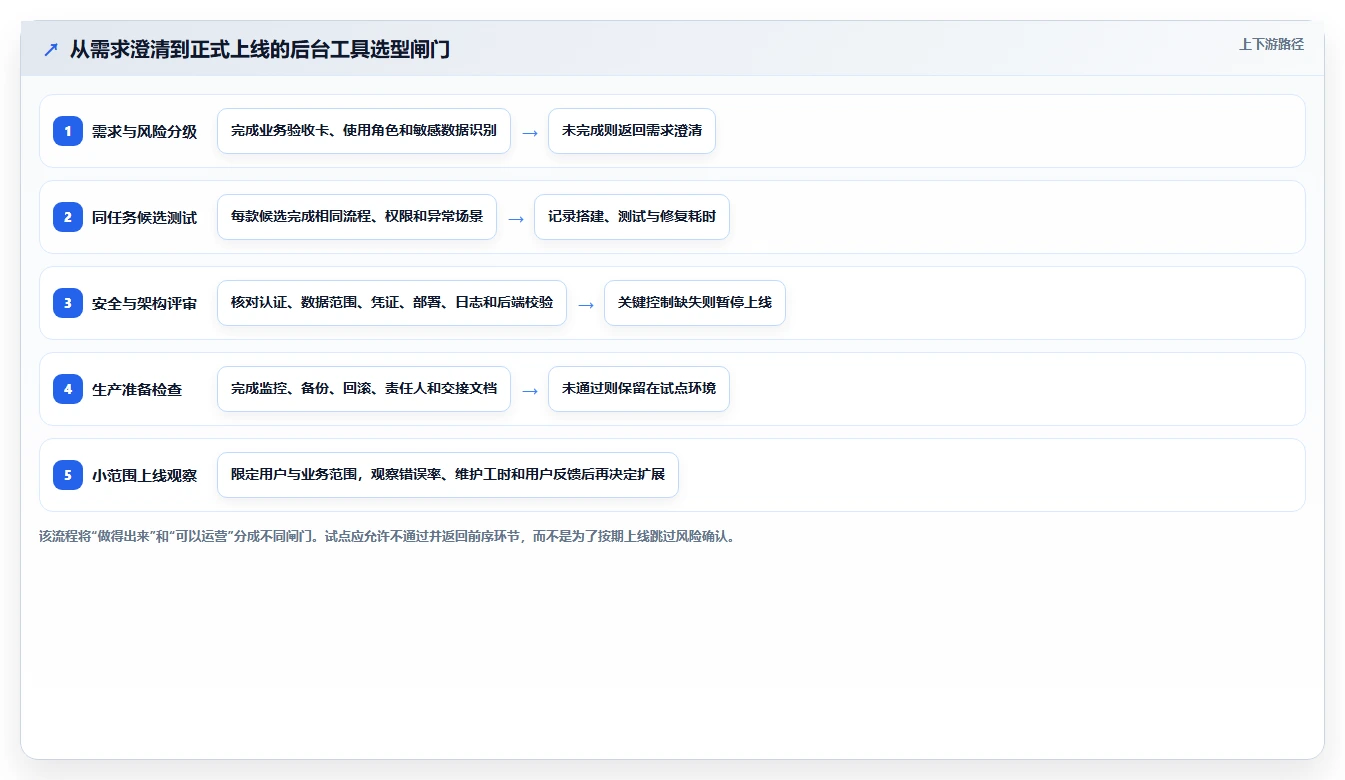Click the arrow icon beside the header title
This screenshot has height=780, width=1345.
pos(50,49)
